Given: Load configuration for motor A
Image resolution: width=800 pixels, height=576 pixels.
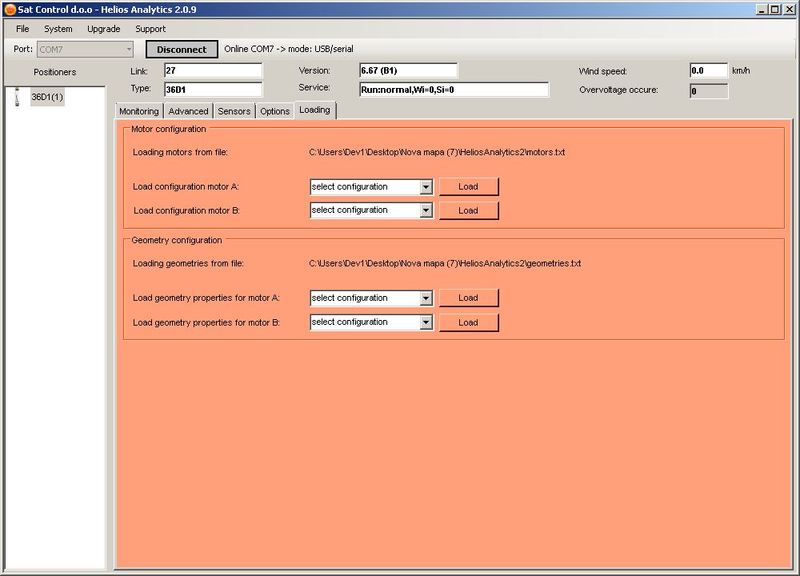Looking at the screenshot, I should point(468,187).
